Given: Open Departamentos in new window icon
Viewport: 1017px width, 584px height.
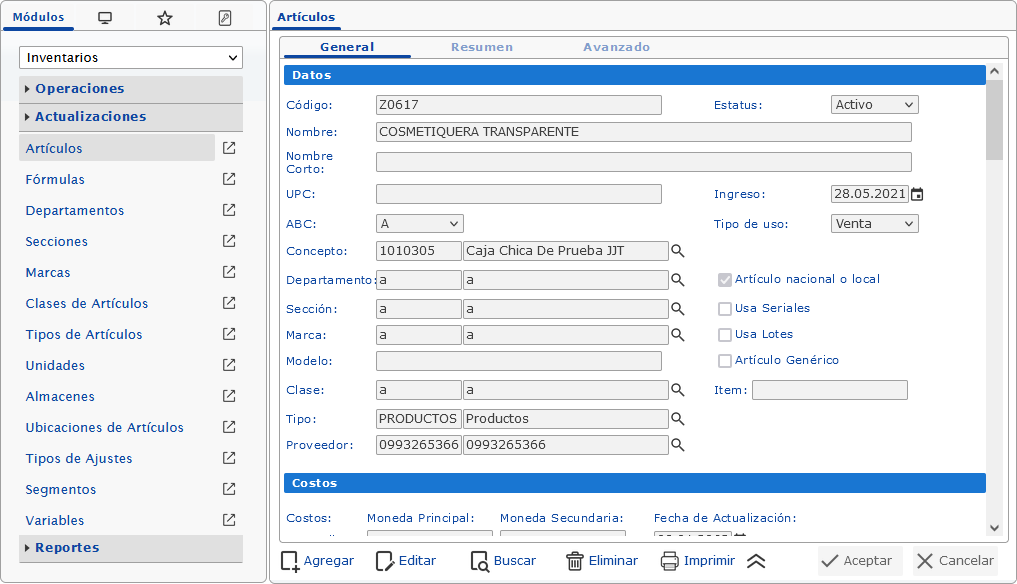Looking at the screenshot, I should [229, 210].
